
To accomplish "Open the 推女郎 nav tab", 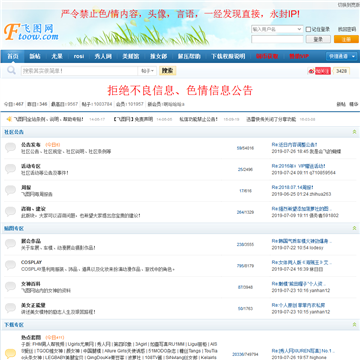I will tap(158, 56).
